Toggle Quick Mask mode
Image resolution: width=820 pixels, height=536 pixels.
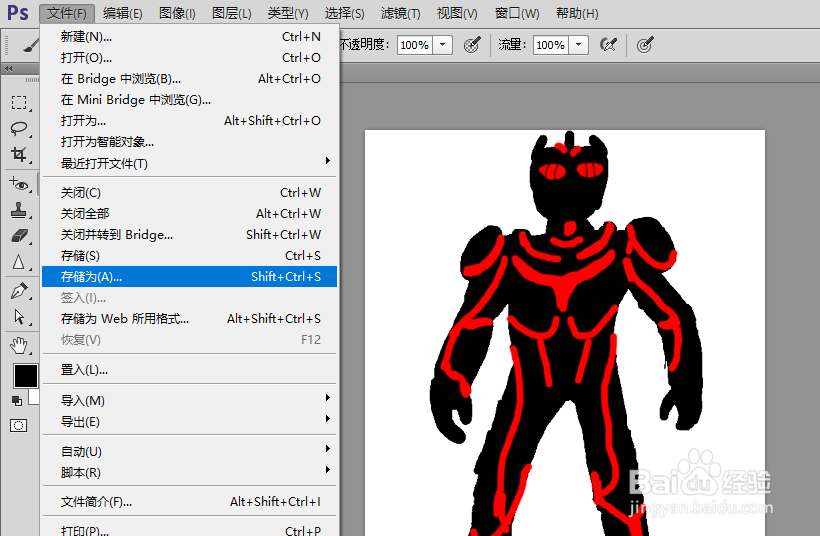pos(18,426)
